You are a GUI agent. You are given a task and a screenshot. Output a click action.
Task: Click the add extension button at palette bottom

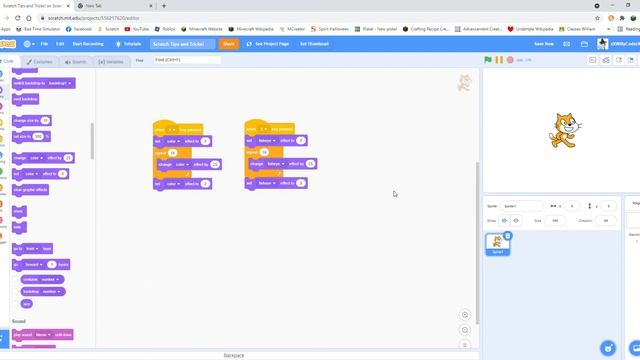(3, 338)
